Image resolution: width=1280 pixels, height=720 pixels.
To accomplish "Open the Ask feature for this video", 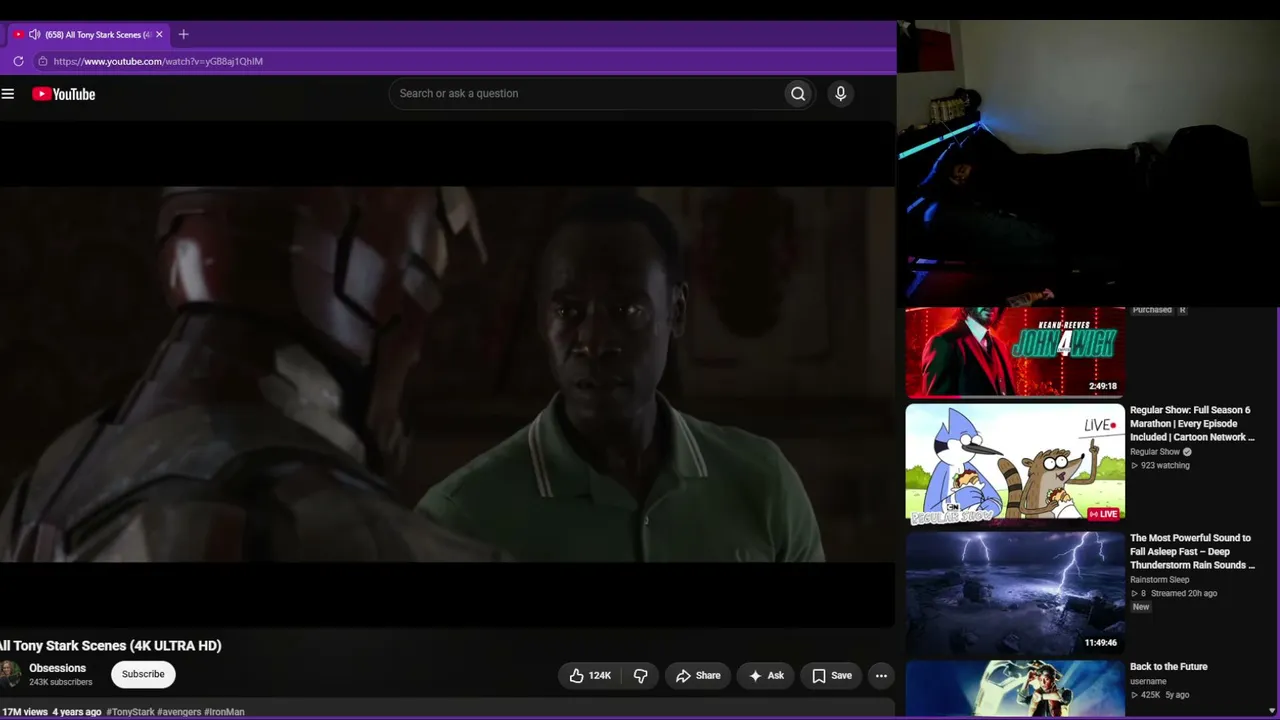I will (766, 676).
